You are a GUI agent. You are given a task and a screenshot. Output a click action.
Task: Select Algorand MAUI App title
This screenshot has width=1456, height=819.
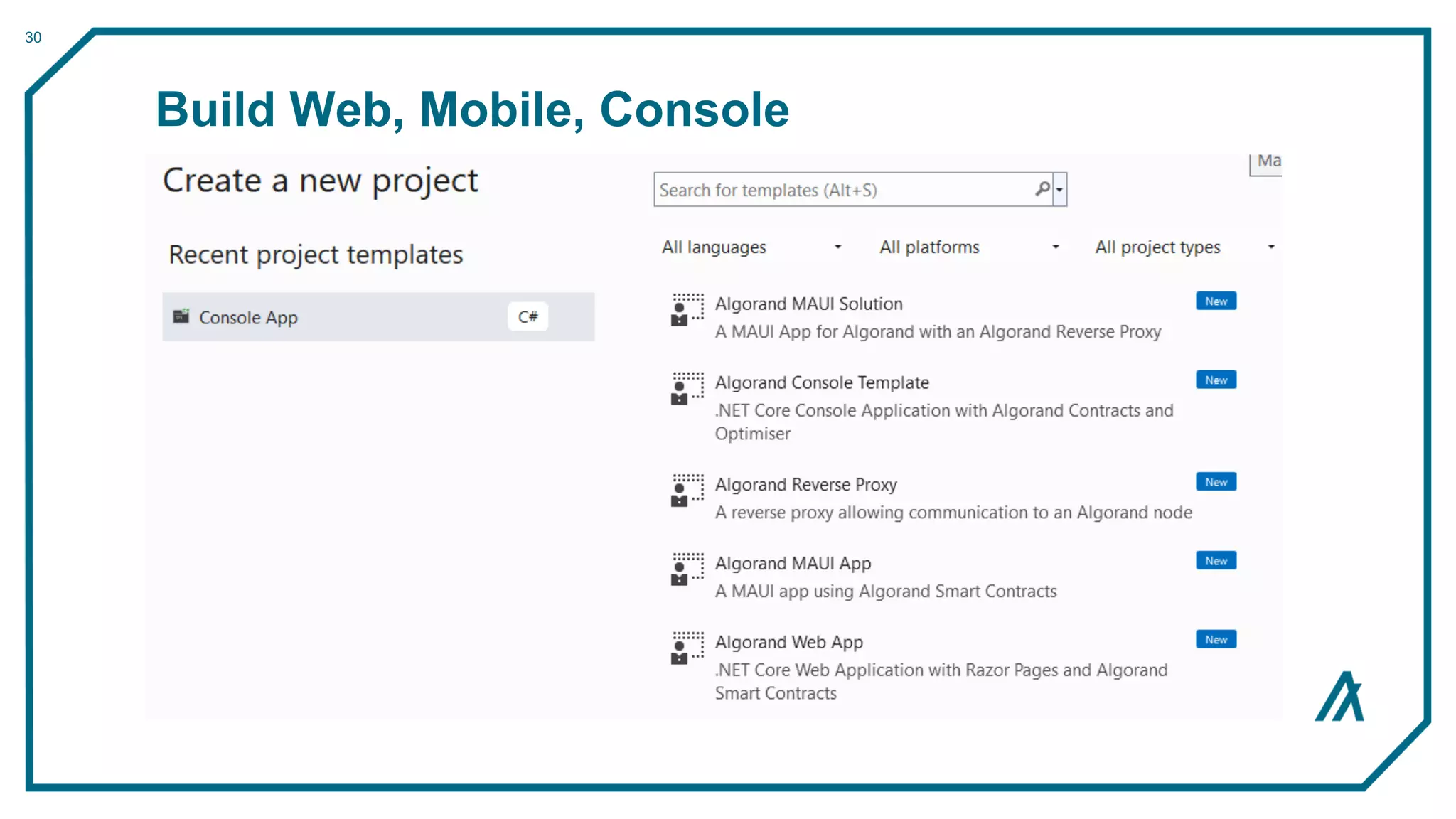click(793, 564)
